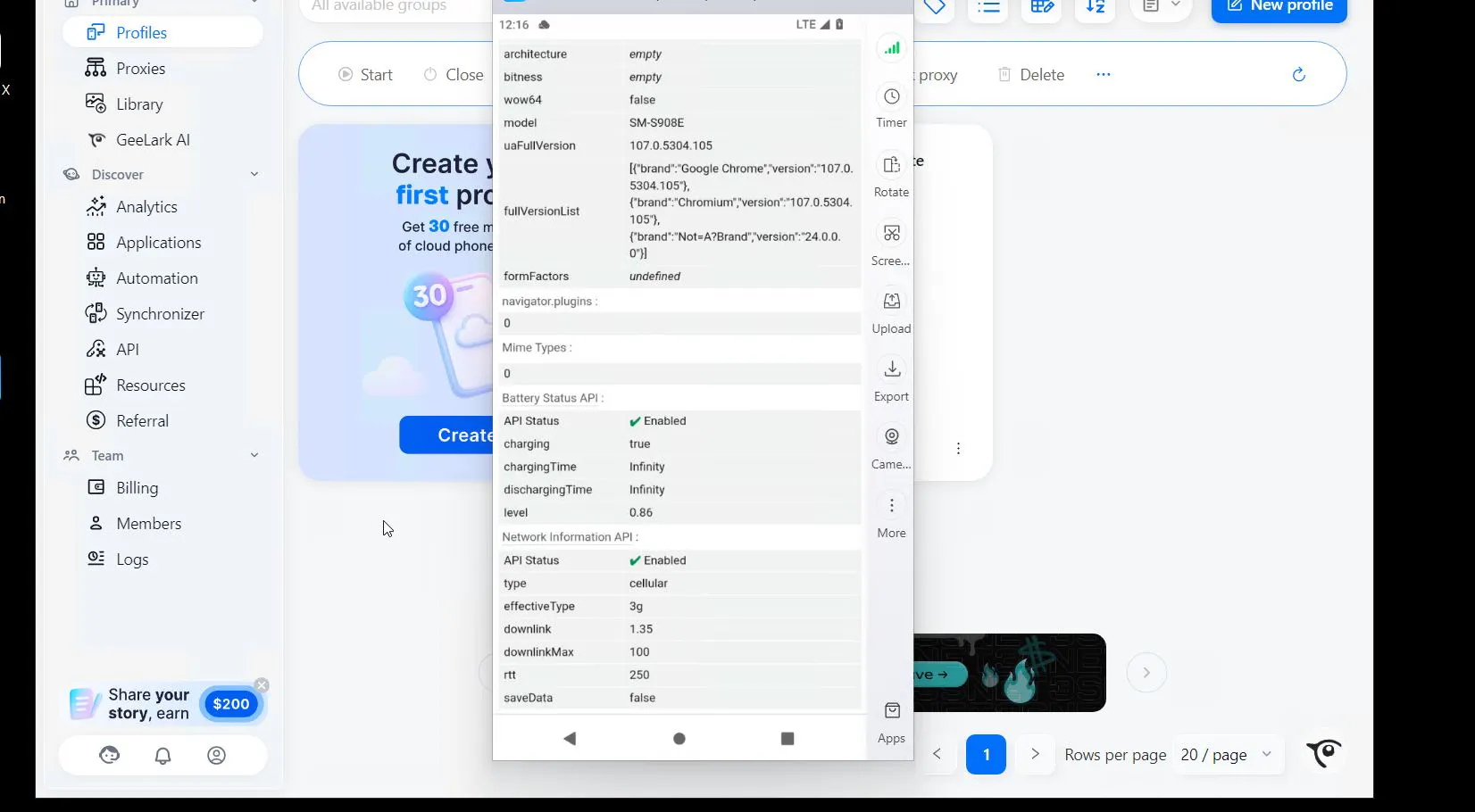Click the Delete button

1030,75
